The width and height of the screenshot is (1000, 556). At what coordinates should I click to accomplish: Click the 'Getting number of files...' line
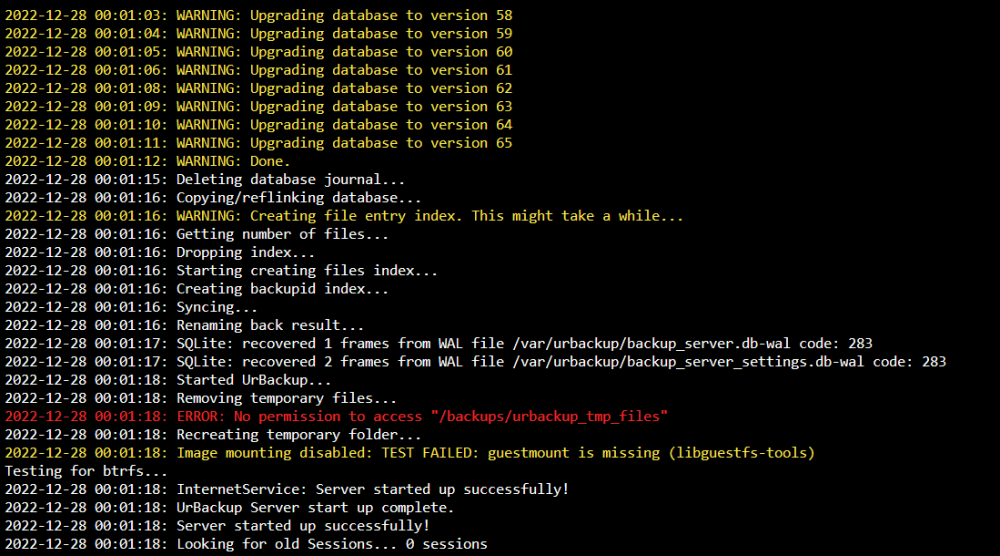tap(196, 234)
